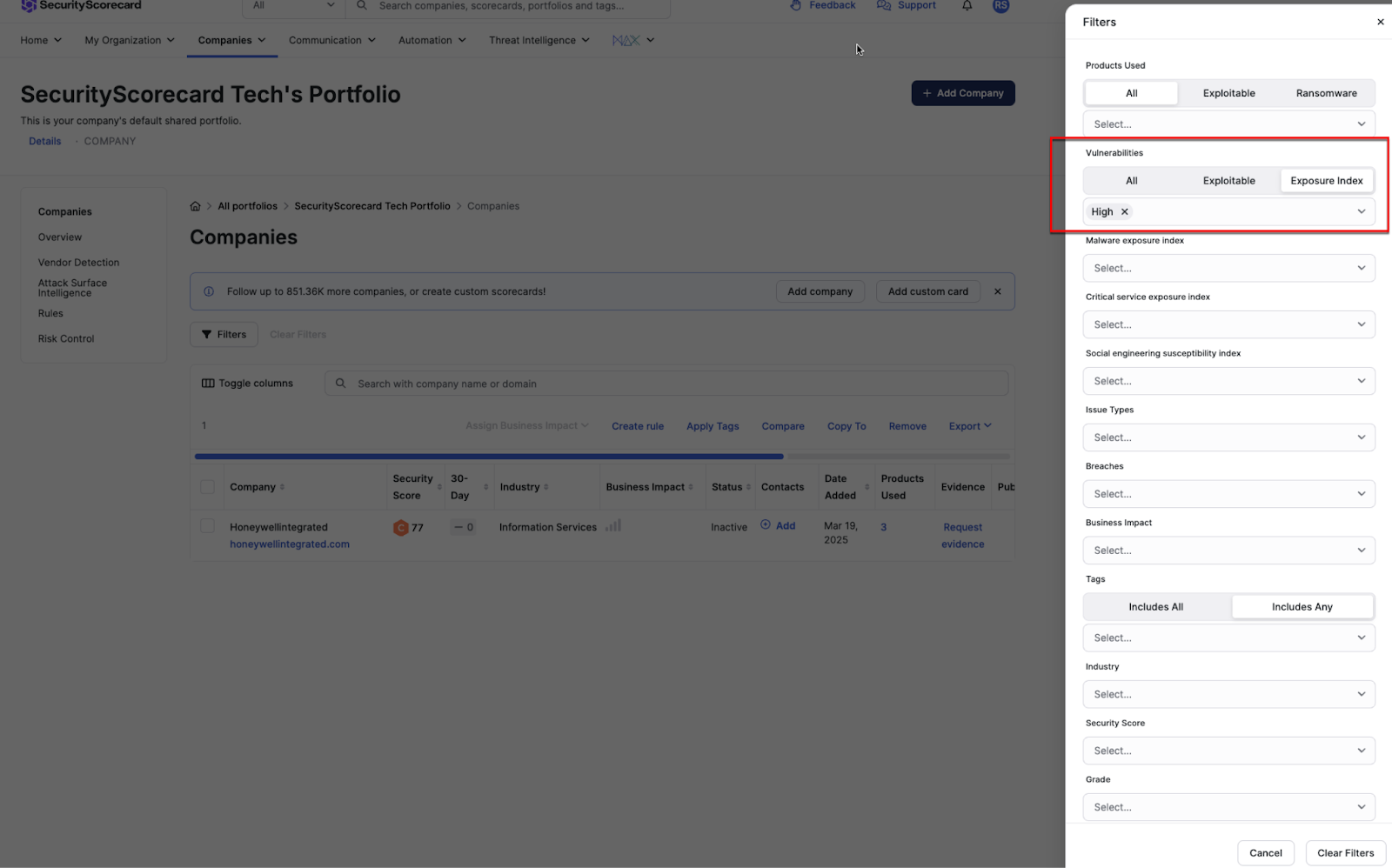Choose Includes All for Tags
Screen dimensions: 1392x868
click(1156, 607)
